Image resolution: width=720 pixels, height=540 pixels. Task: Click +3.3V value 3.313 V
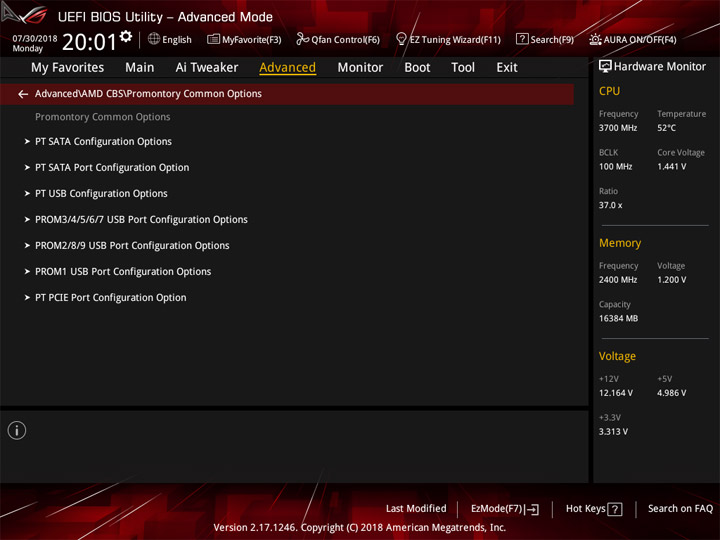613,432
